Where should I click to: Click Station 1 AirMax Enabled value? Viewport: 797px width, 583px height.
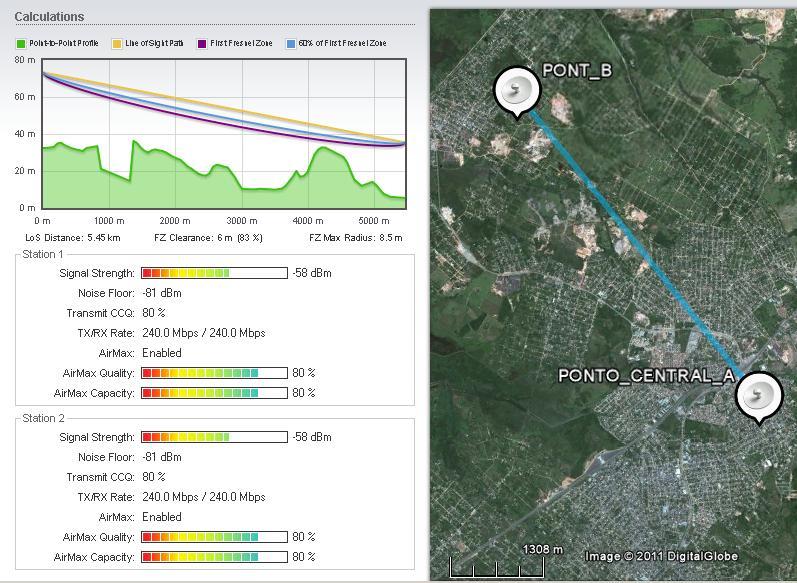(x=162, y=353)
